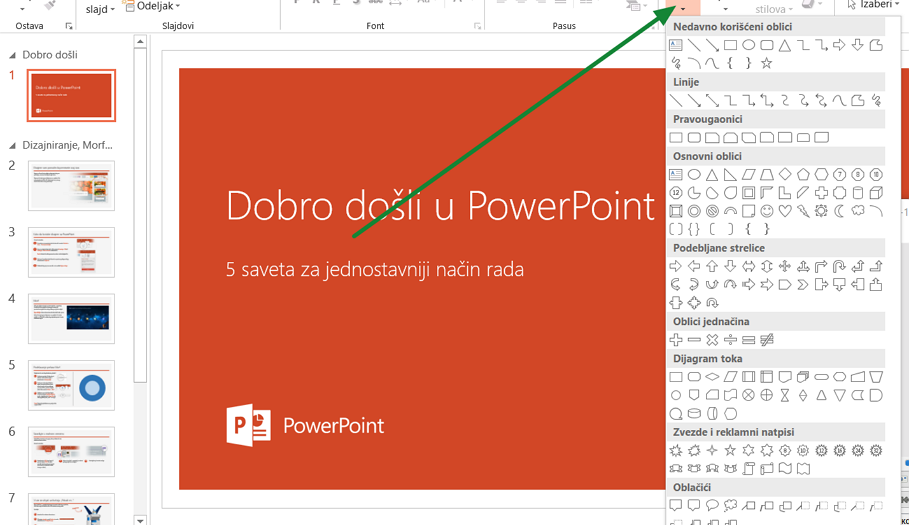Screen dimensions: 909x525
Task: Select the double-arrow line under Linije
Action: pos(712,101)
